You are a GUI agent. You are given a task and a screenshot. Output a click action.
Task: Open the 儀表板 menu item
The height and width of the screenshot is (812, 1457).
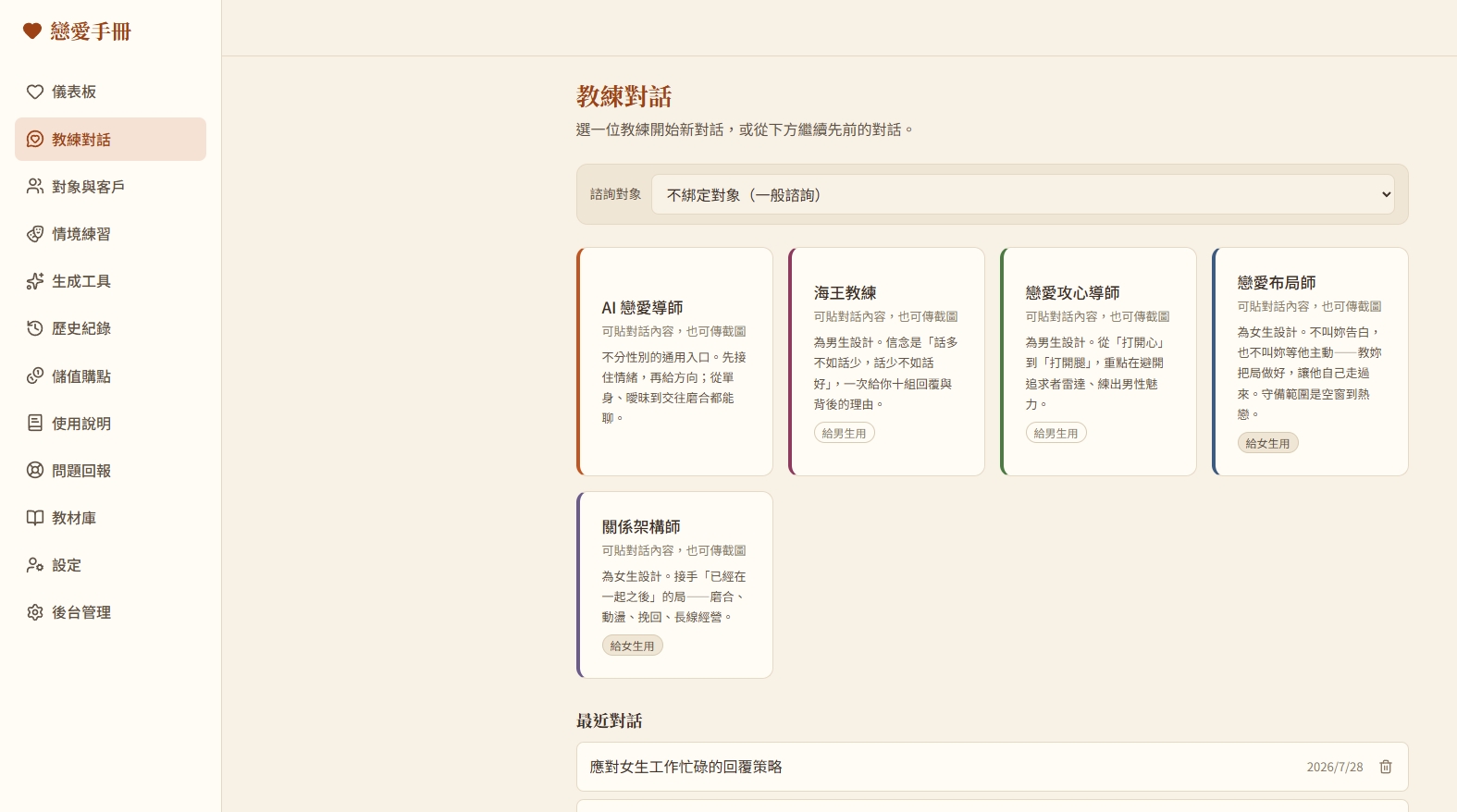click(110, 92)
